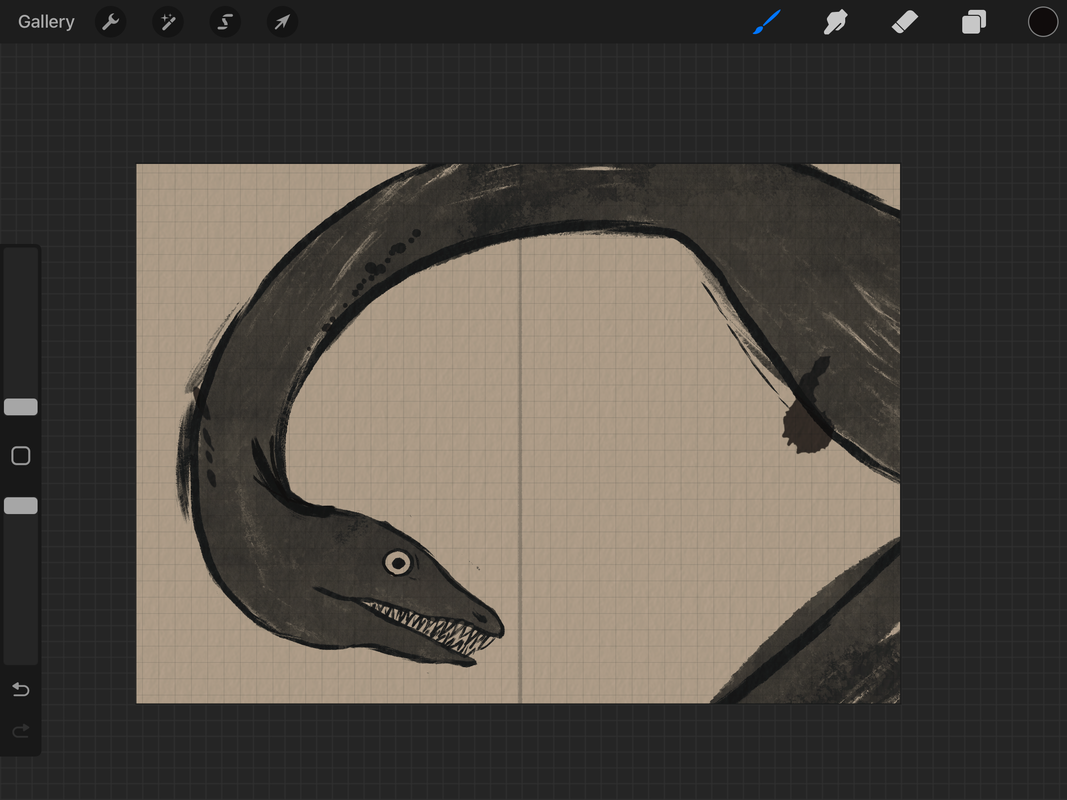Viewport: 1067px width, 800px height.
Task: Tap the square modify button in sidebar
Action: tap(21, 456)
